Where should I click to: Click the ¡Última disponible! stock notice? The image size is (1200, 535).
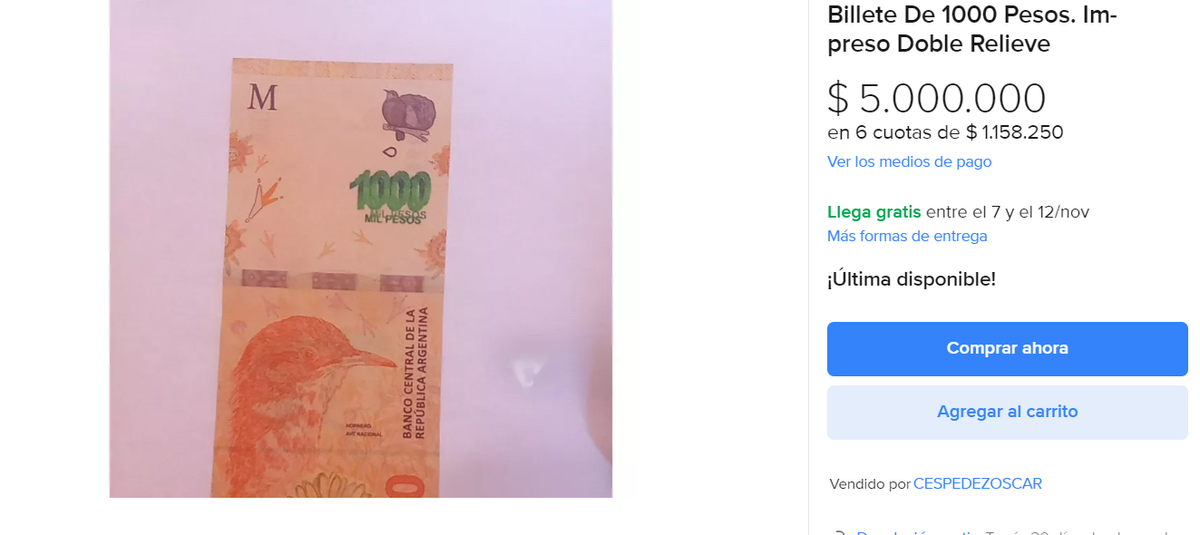(x=911, y=279)
